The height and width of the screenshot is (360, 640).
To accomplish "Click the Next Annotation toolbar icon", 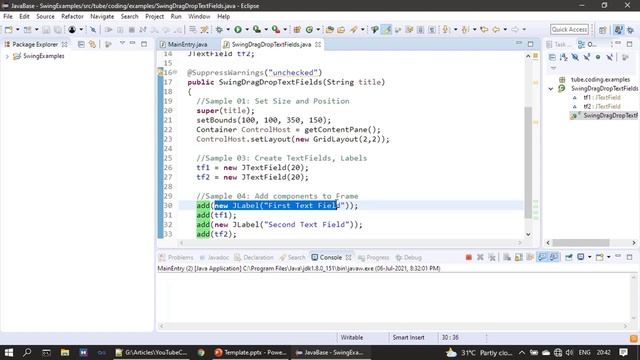I will [x=446, y=29].
